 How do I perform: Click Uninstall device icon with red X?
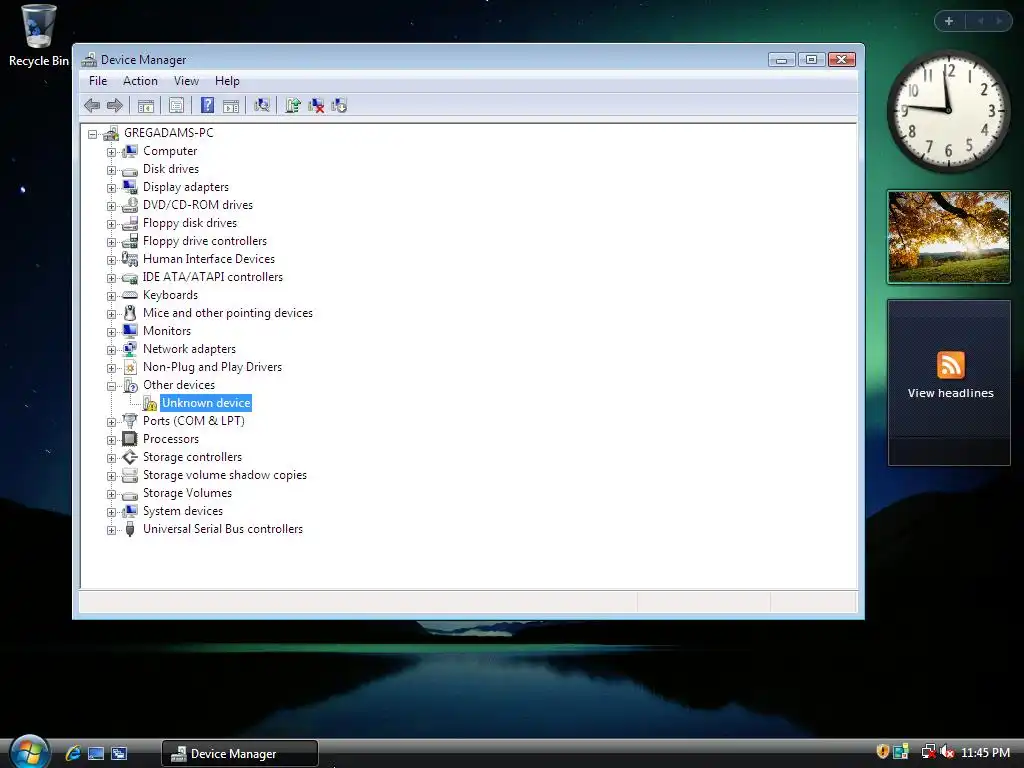pyautogui.click(x=316, y=105)
